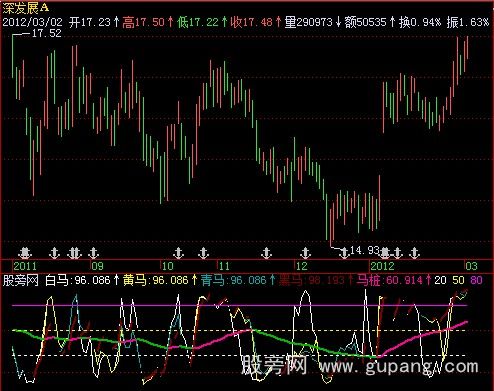The image size is (494, 391).
Task: Select the 黄马 indicator value label
Action: pyautogui.click(x=156, y=280)
